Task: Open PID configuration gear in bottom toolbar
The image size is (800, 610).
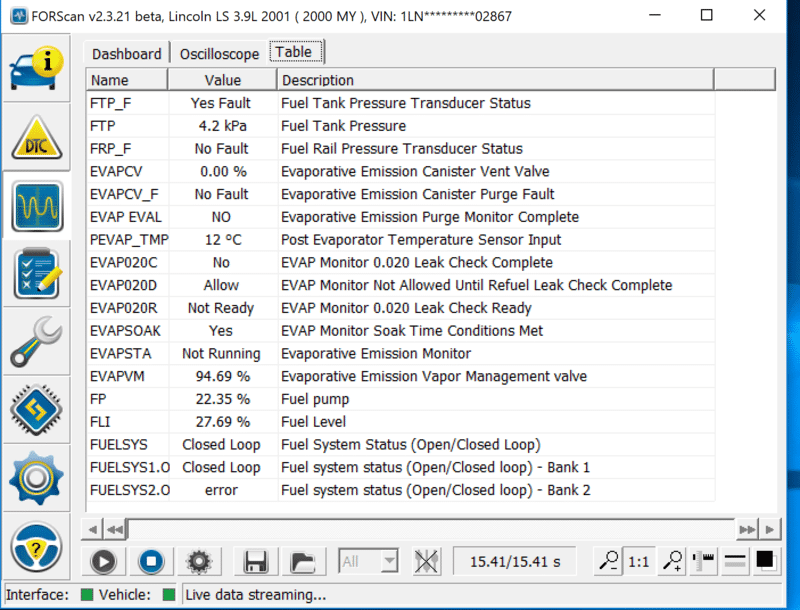Action: [x=199, y=562]
